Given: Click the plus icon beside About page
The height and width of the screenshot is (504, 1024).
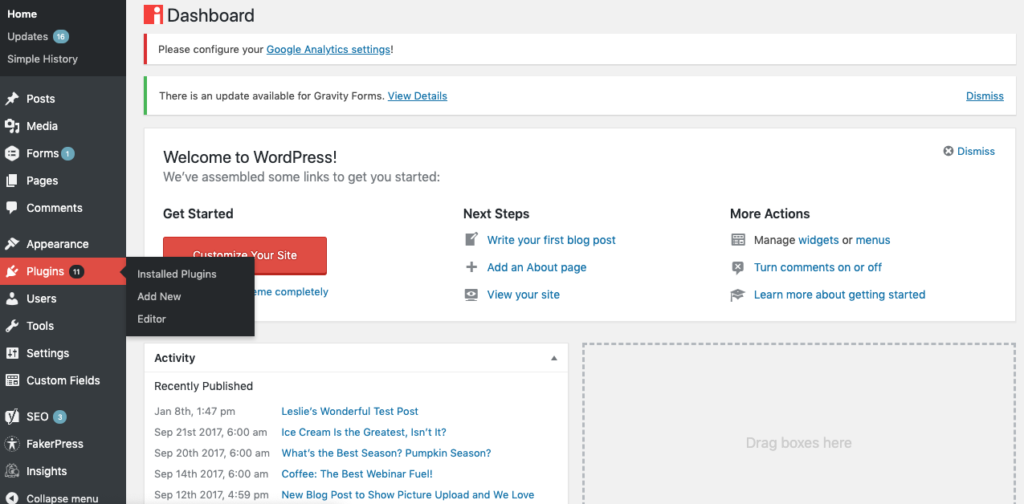Looking at the screenshot, I should (x=471, y=267).
